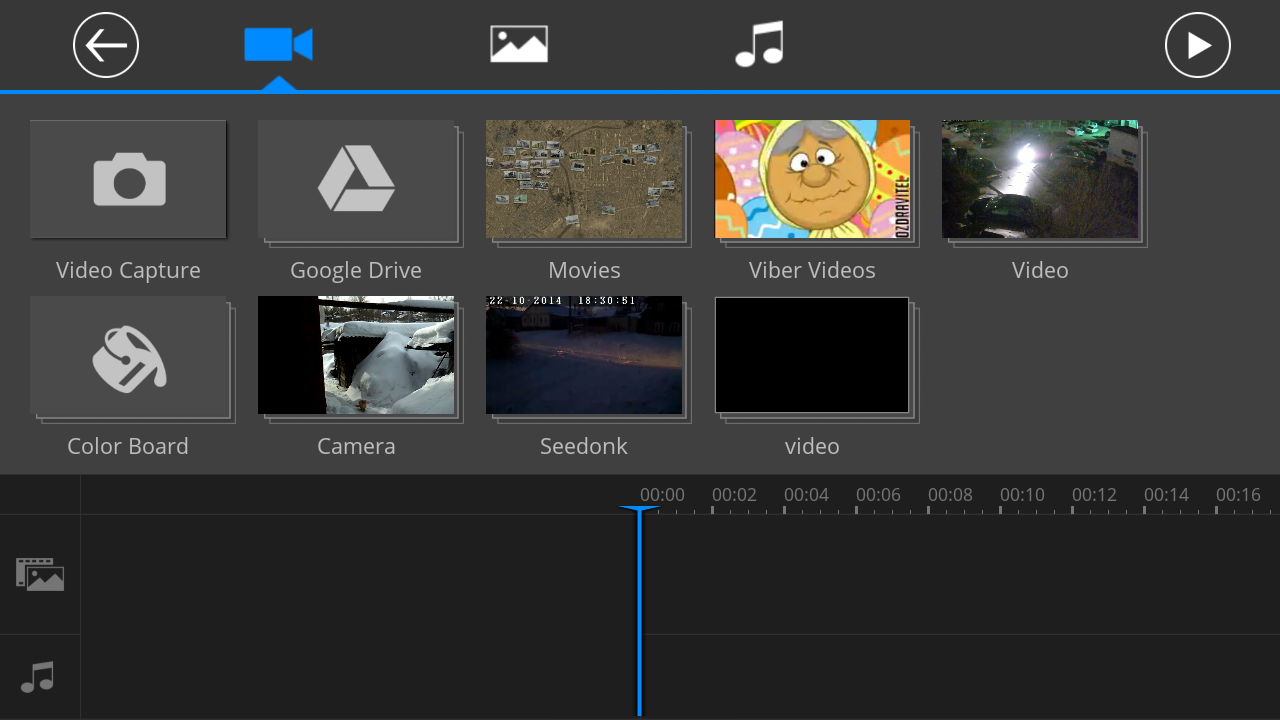1280x720 pixels.
Task: Select the video and photo track icon
Action: click(40, 575)
